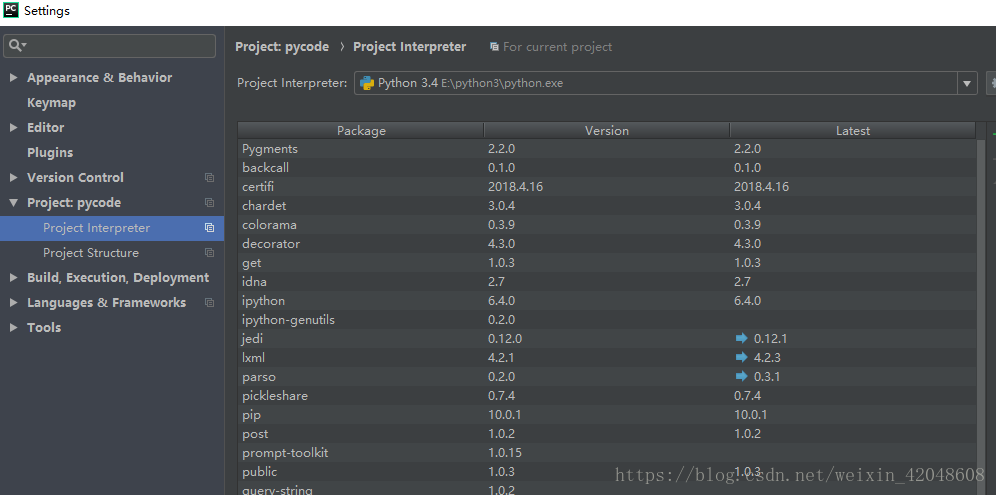Click the upgrade arrow icon for jedi

[x=741, y=339]
